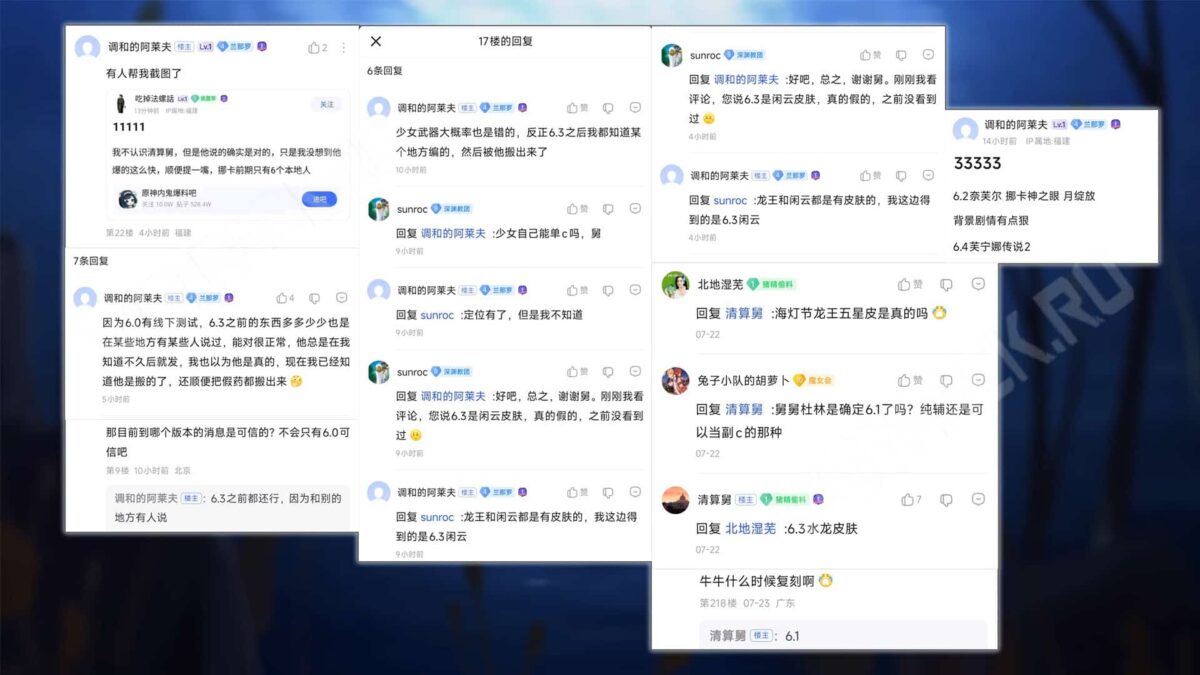Open the 原神内鬼爆料吧 forum avatar
This screenshot has height=675, width=1200.
pos(128,199)
